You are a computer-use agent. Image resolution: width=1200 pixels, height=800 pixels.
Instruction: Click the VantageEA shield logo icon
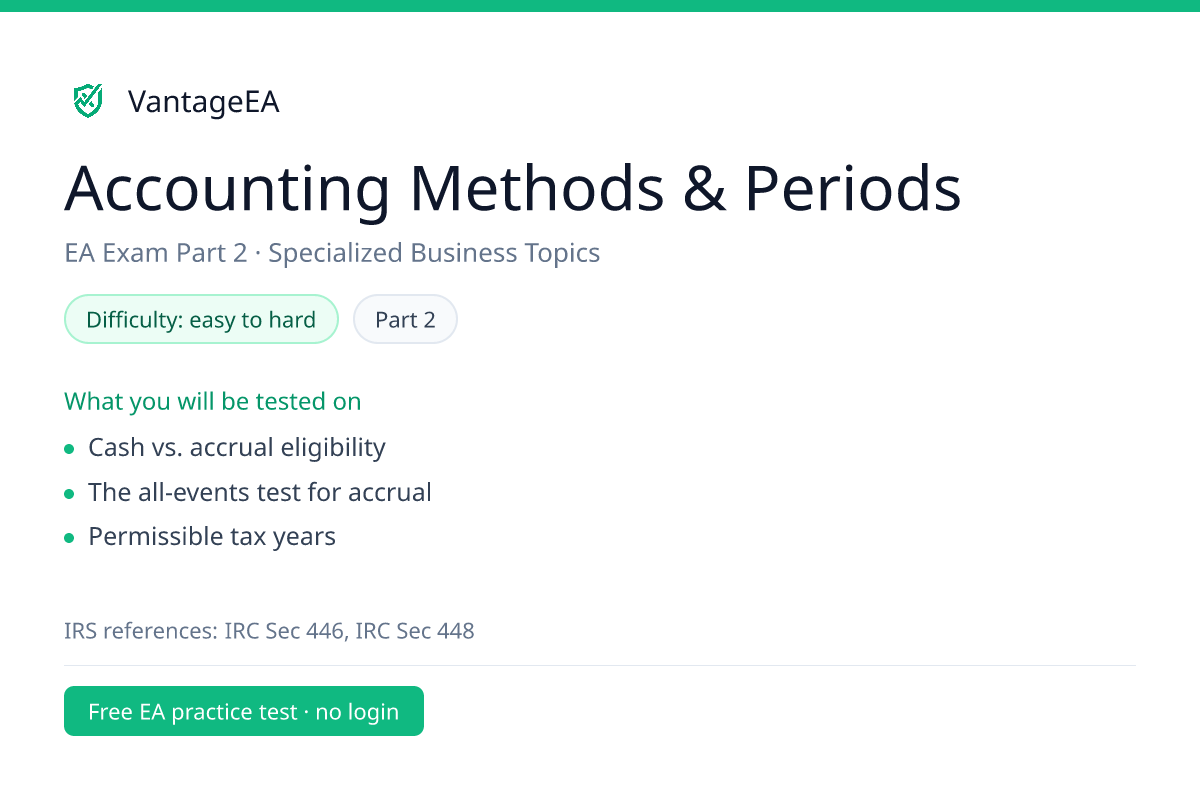[88, 101]
